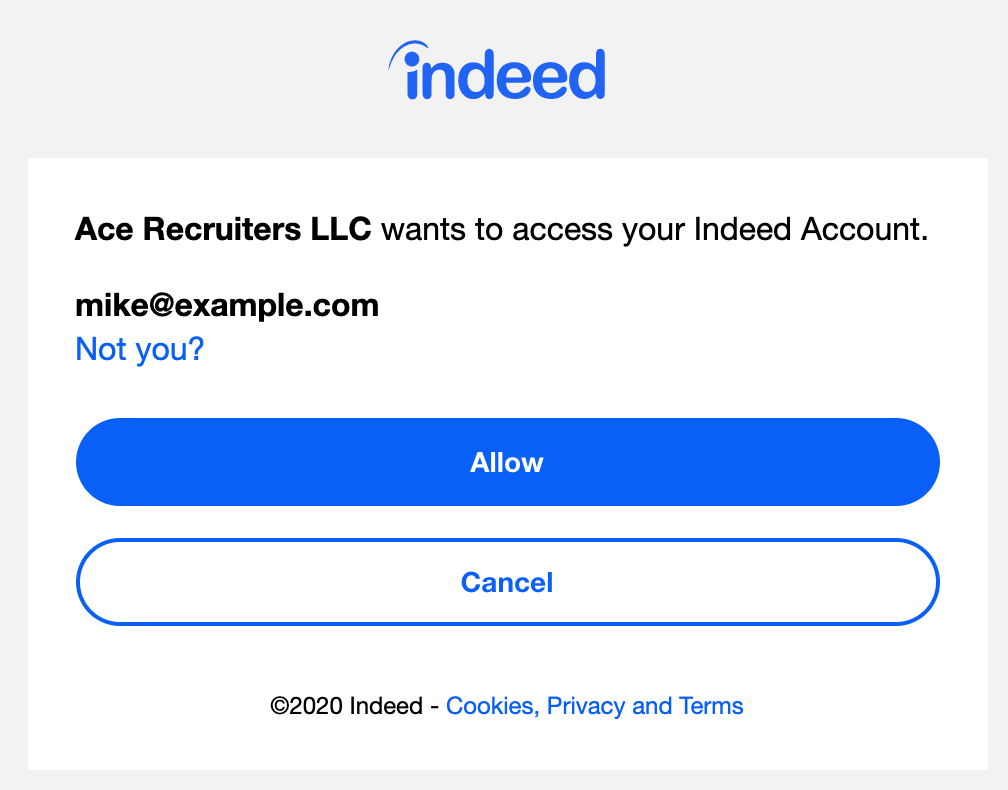Click "wants to access your" message text
Viewport: 1008px width, 790px height.
534,229
